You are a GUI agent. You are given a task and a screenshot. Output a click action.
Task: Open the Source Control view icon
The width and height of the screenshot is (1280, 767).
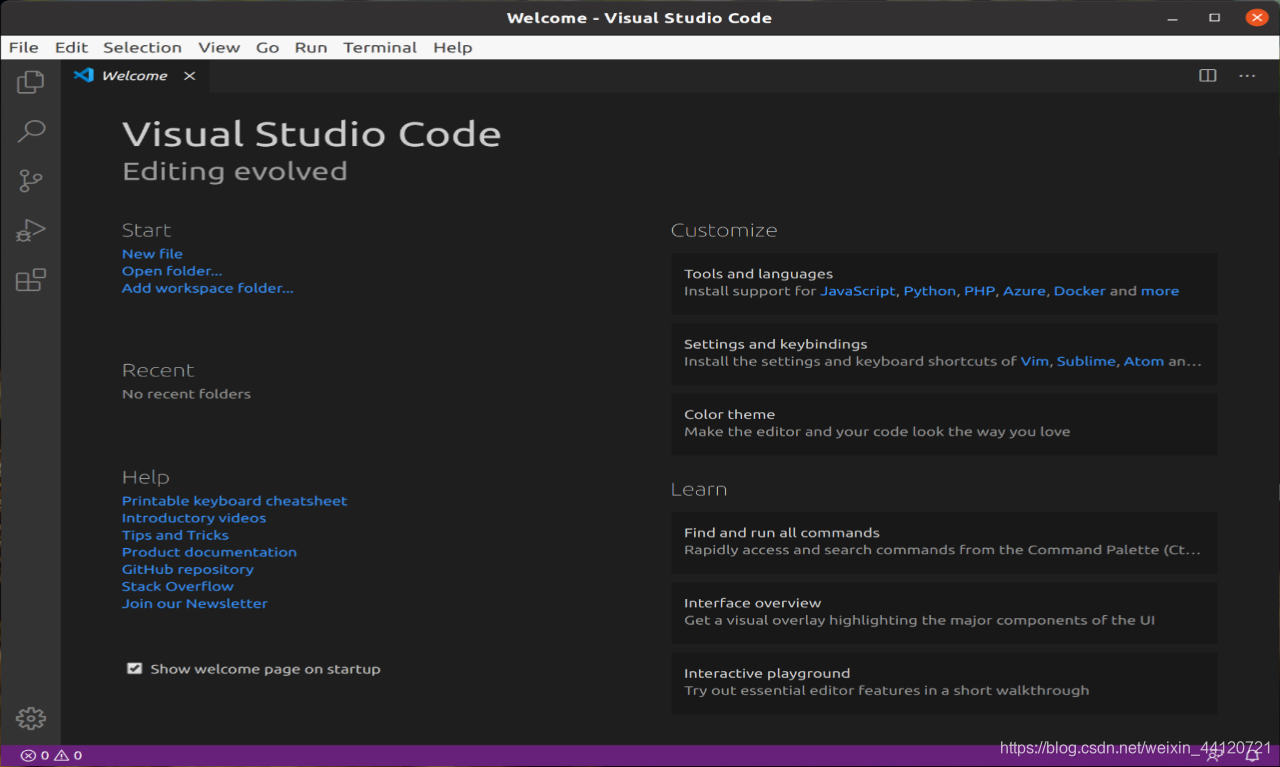click(x=30, y=181)
